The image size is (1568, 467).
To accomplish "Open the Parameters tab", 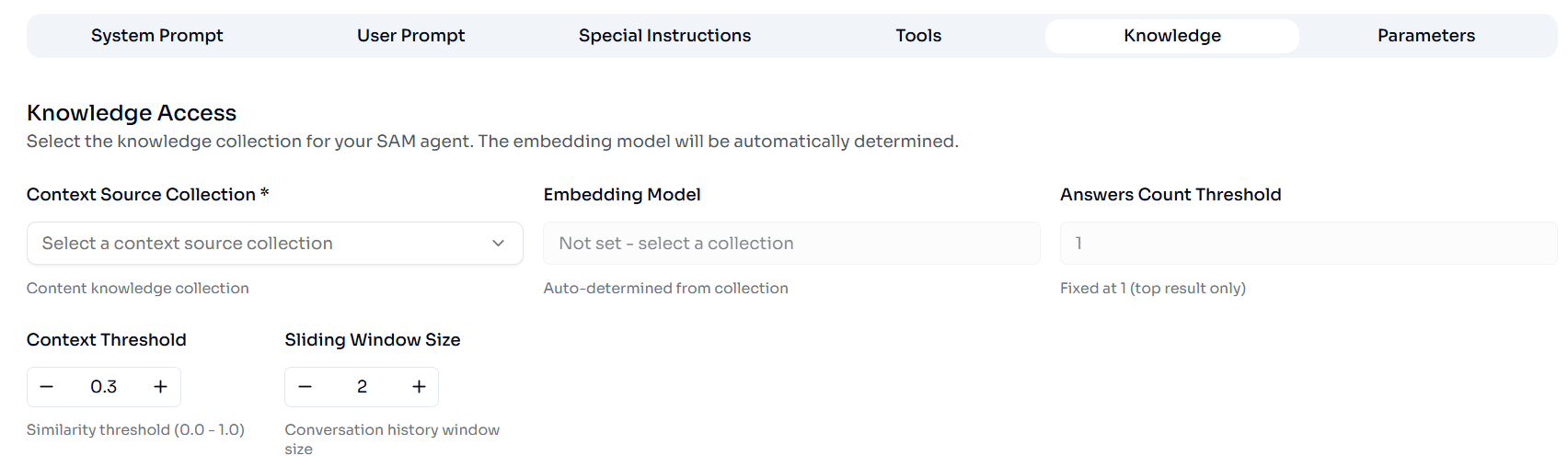I will [1425, 36].
